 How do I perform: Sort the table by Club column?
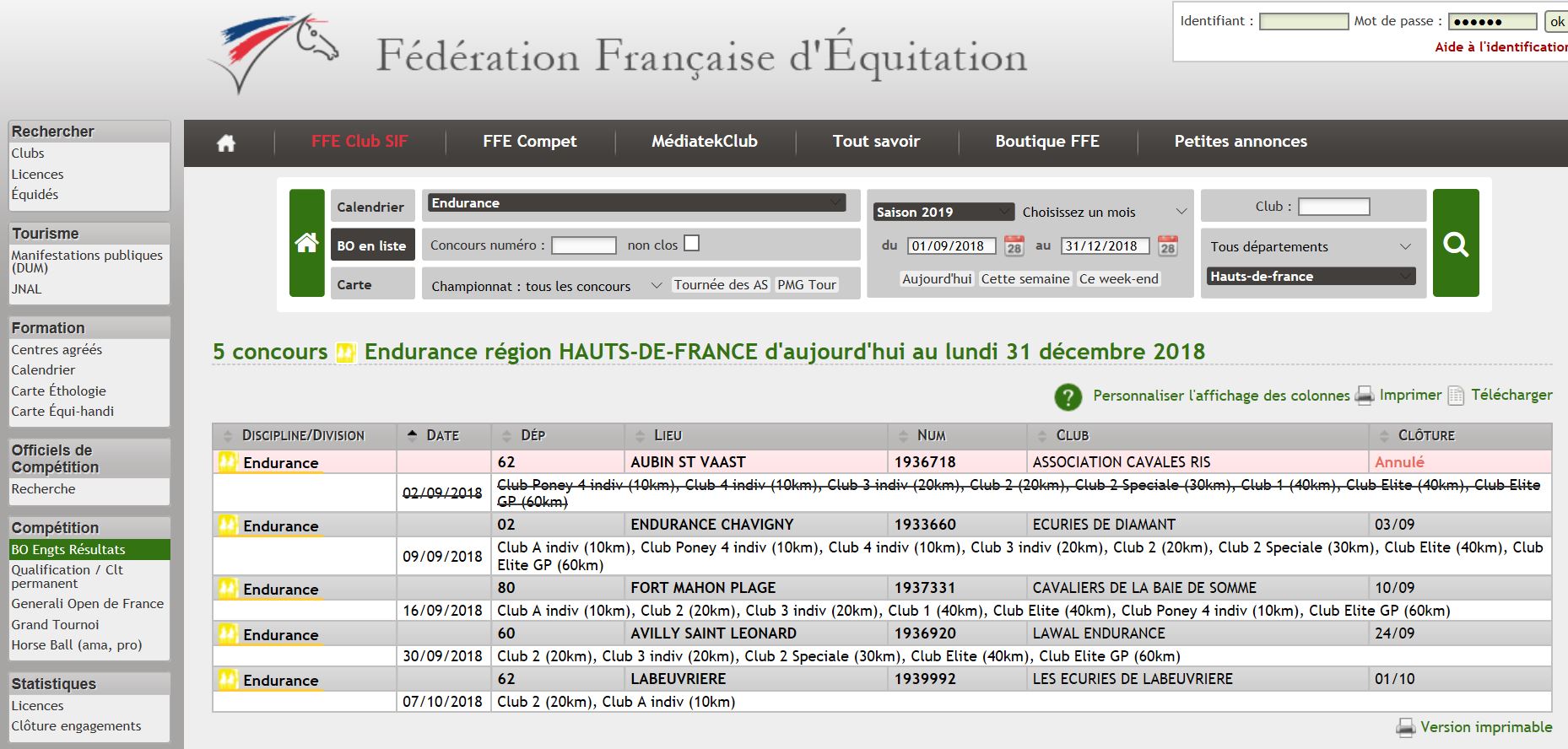pyautogui.click(x=1198, y=435)
